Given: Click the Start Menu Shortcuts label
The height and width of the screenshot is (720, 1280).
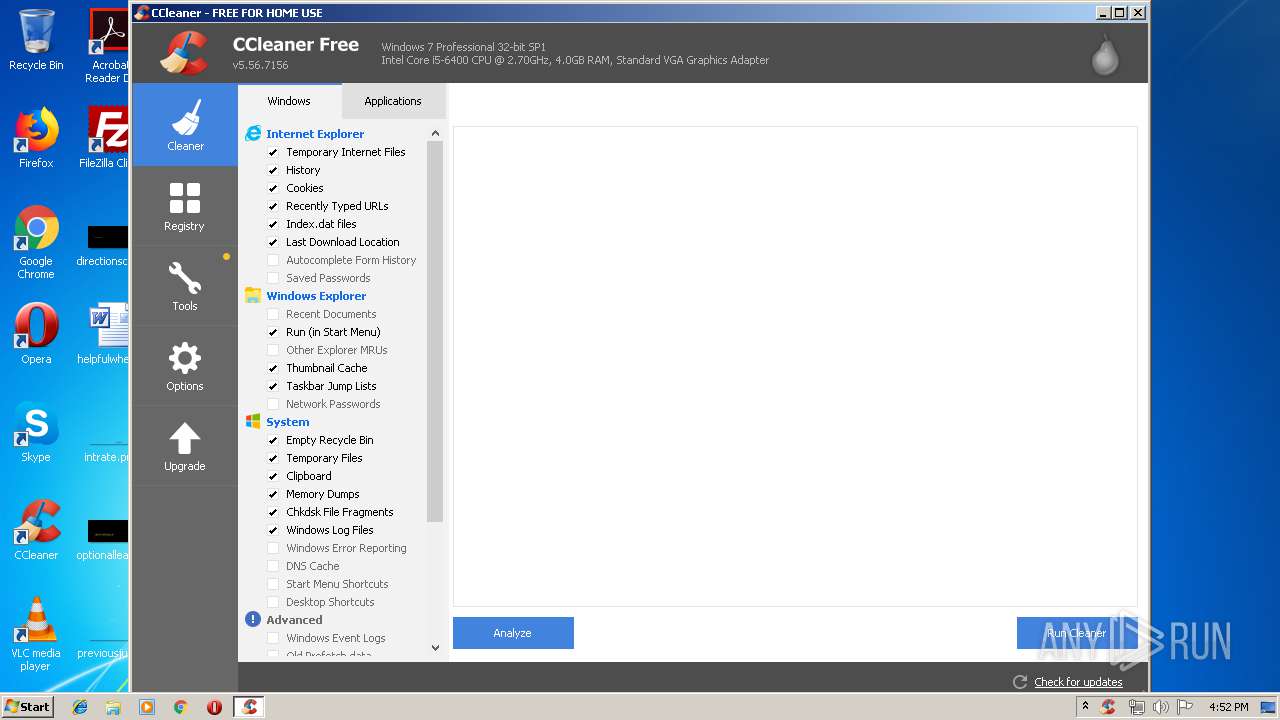Looking at the screenshot, I should tap(337, 584).
